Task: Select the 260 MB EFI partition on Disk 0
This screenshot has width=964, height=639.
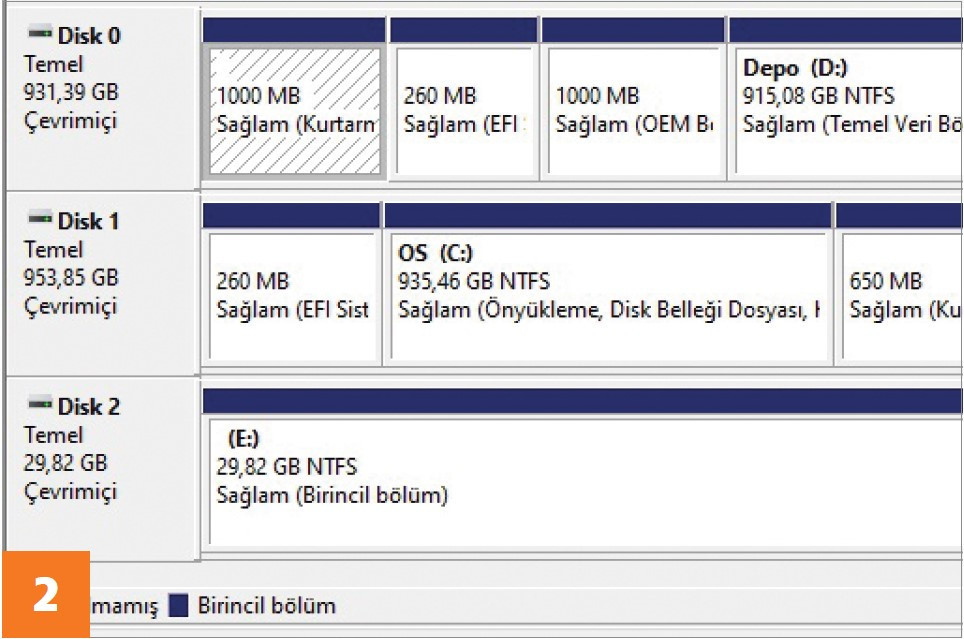Action: click(x=464, y=111)
